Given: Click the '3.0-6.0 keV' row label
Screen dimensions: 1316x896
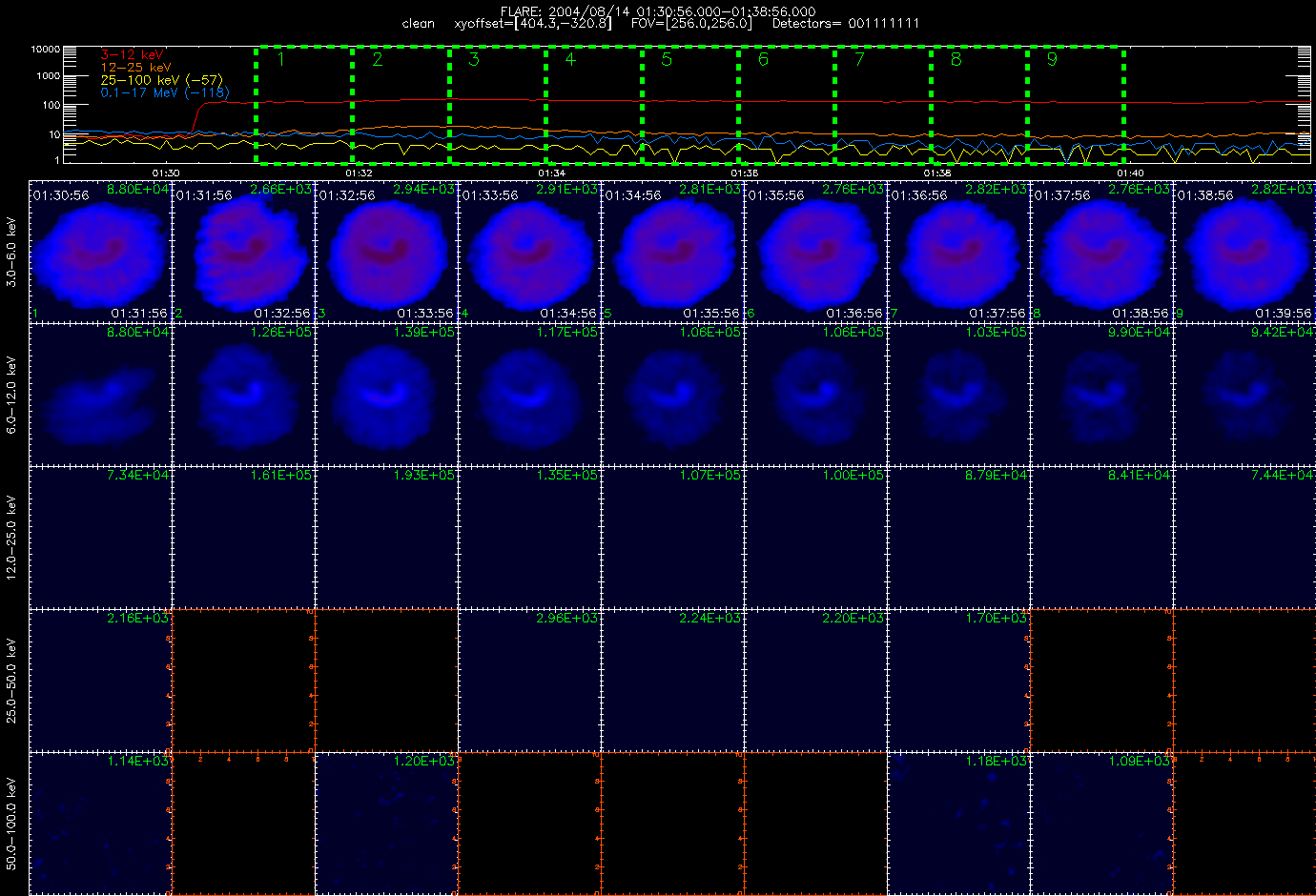Looking at the screenshot, I should pyautogui.click(x=11, y=253).
